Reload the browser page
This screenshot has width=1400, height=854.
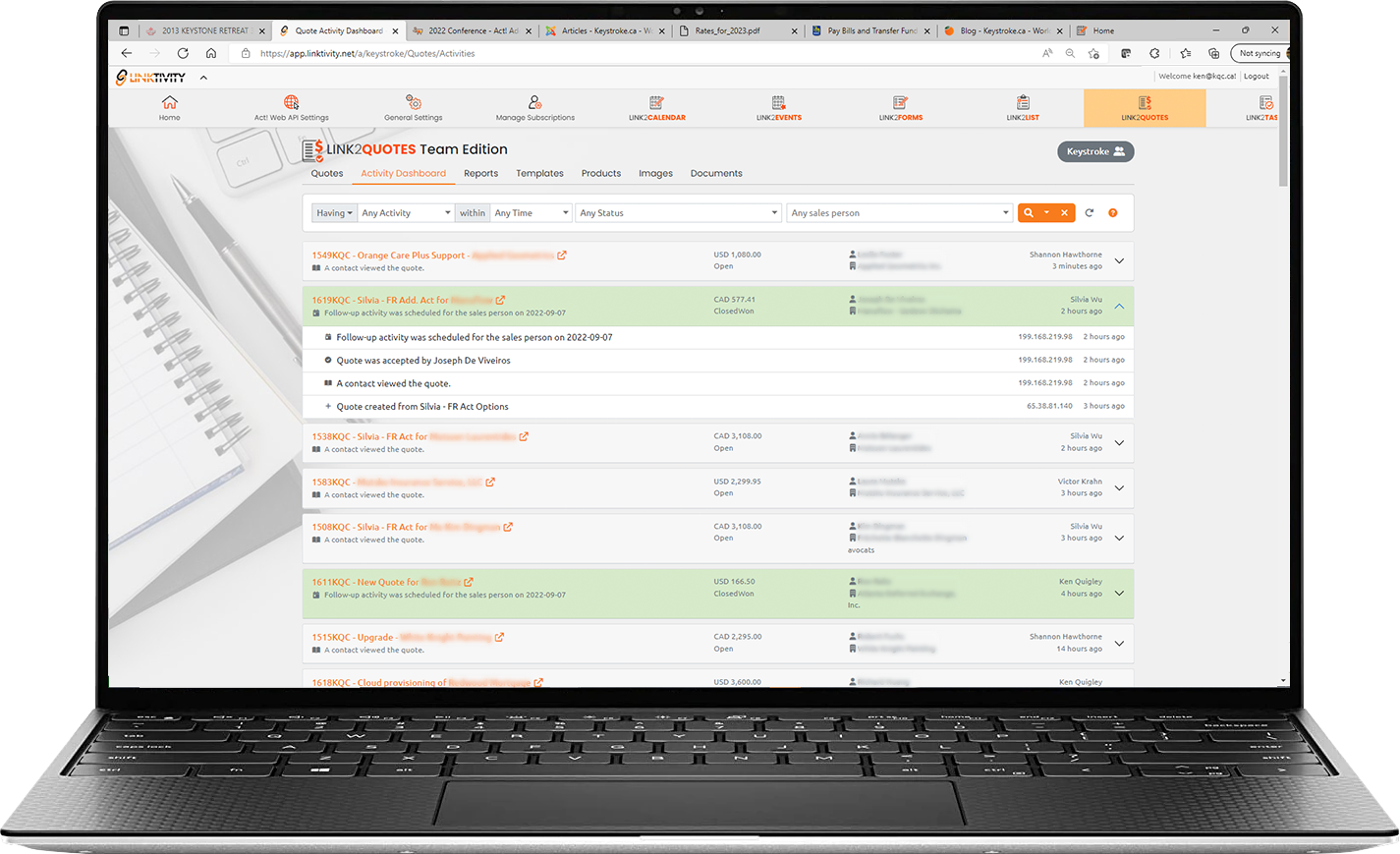pyautogui.click(x=183, y=53)
